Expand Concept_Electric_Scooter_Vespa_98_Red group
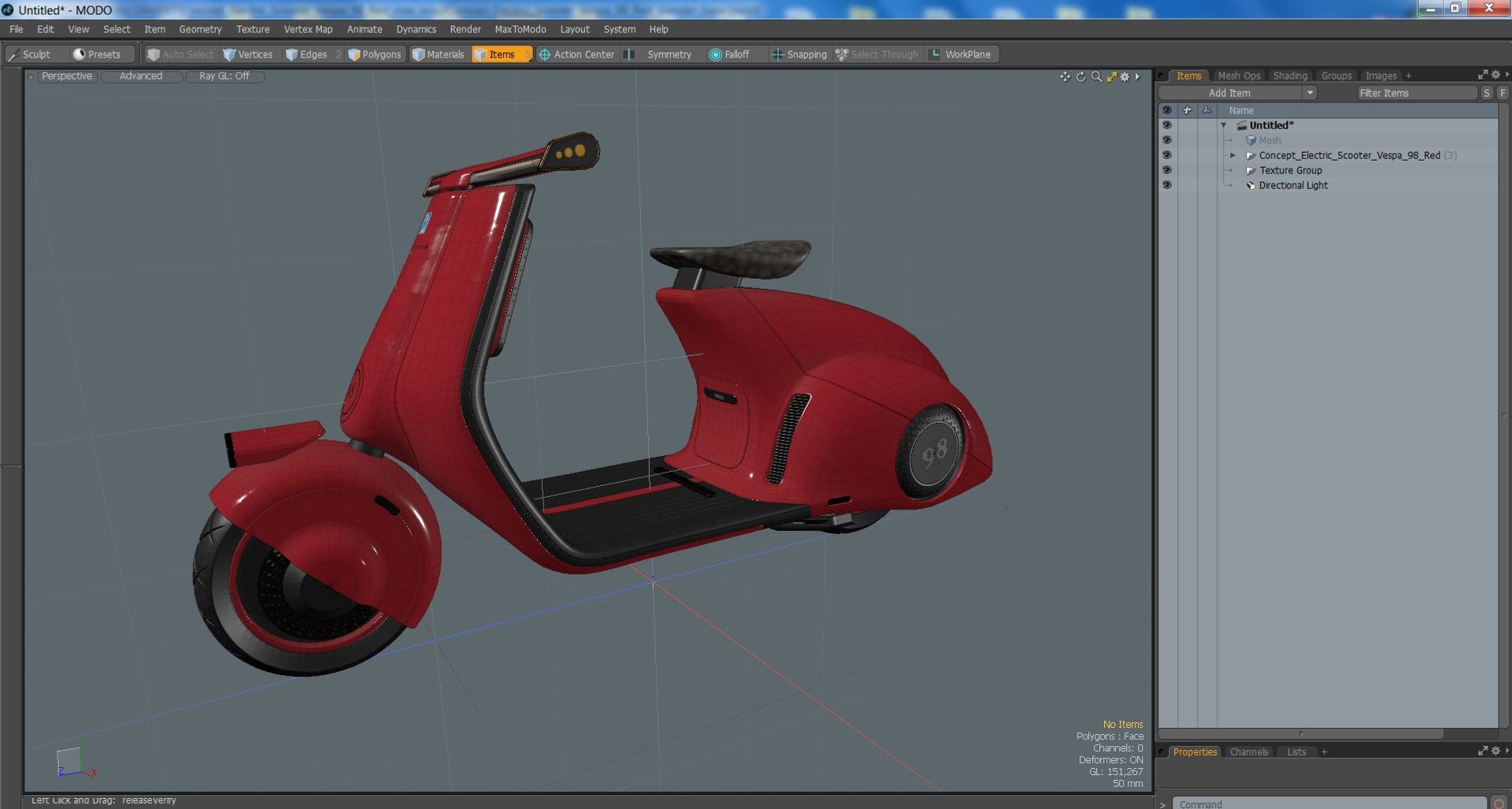The height and width of the screenshot is (809, 1512). 1233,155
